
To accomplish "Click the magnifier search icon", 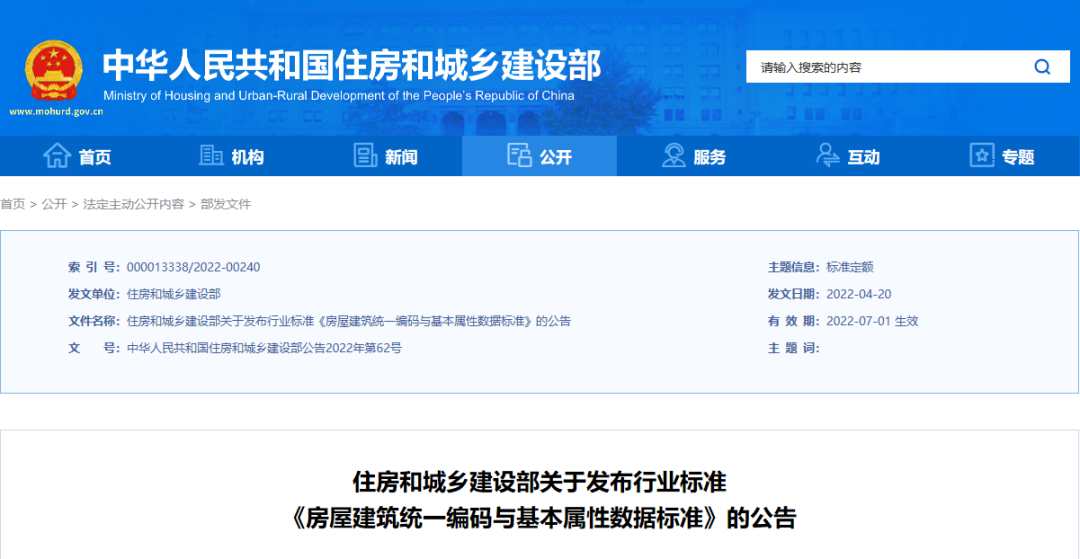I will click(x=1042, y=67).
